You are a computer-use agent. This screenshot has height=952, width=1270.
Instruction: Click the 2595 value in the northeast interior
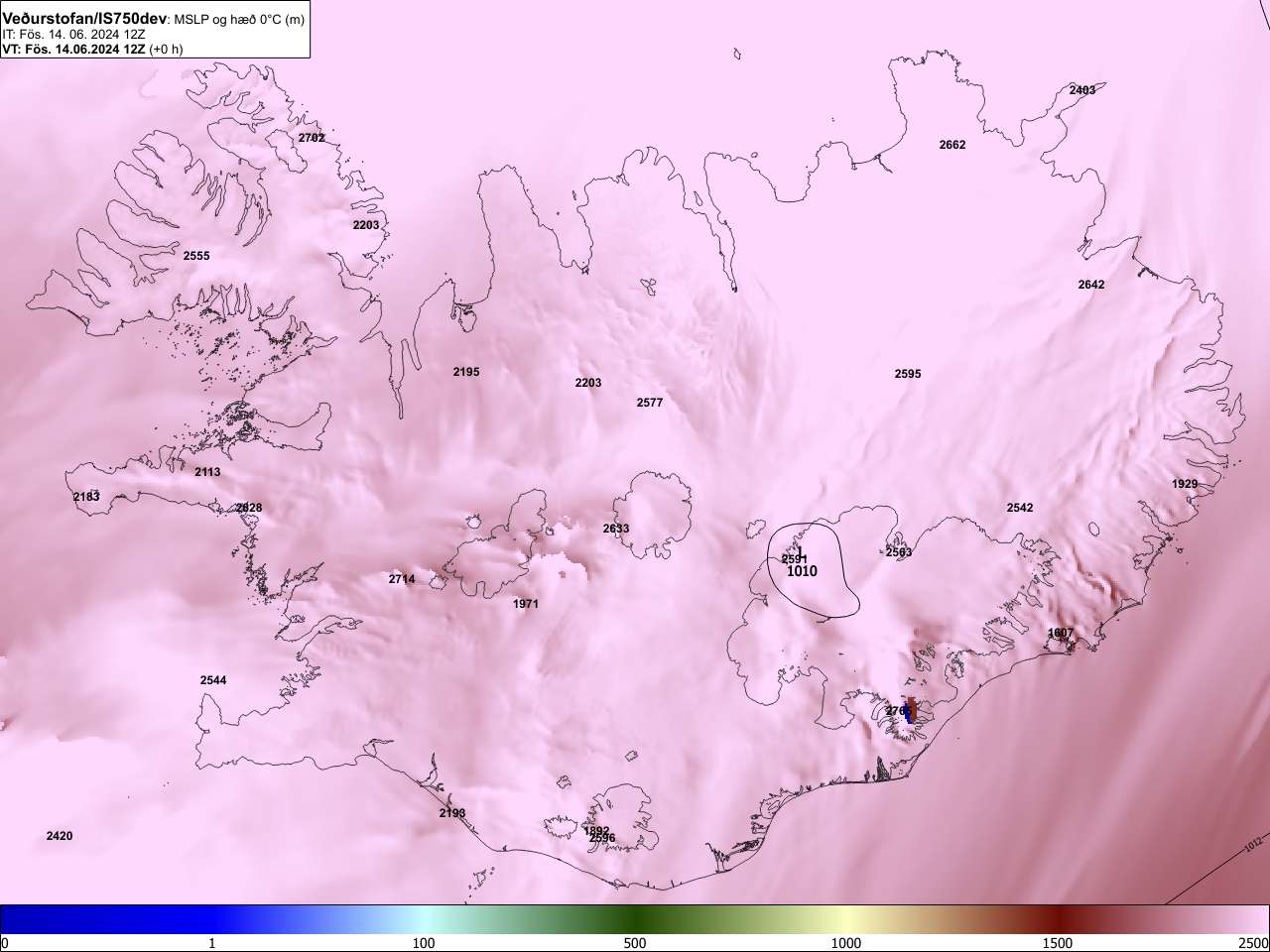point(908,374)
